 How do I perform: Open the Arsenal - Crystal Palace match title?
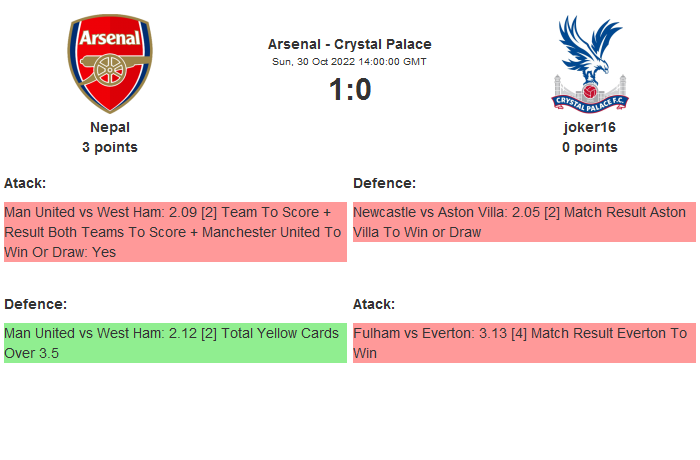click(x=349, y=44)
